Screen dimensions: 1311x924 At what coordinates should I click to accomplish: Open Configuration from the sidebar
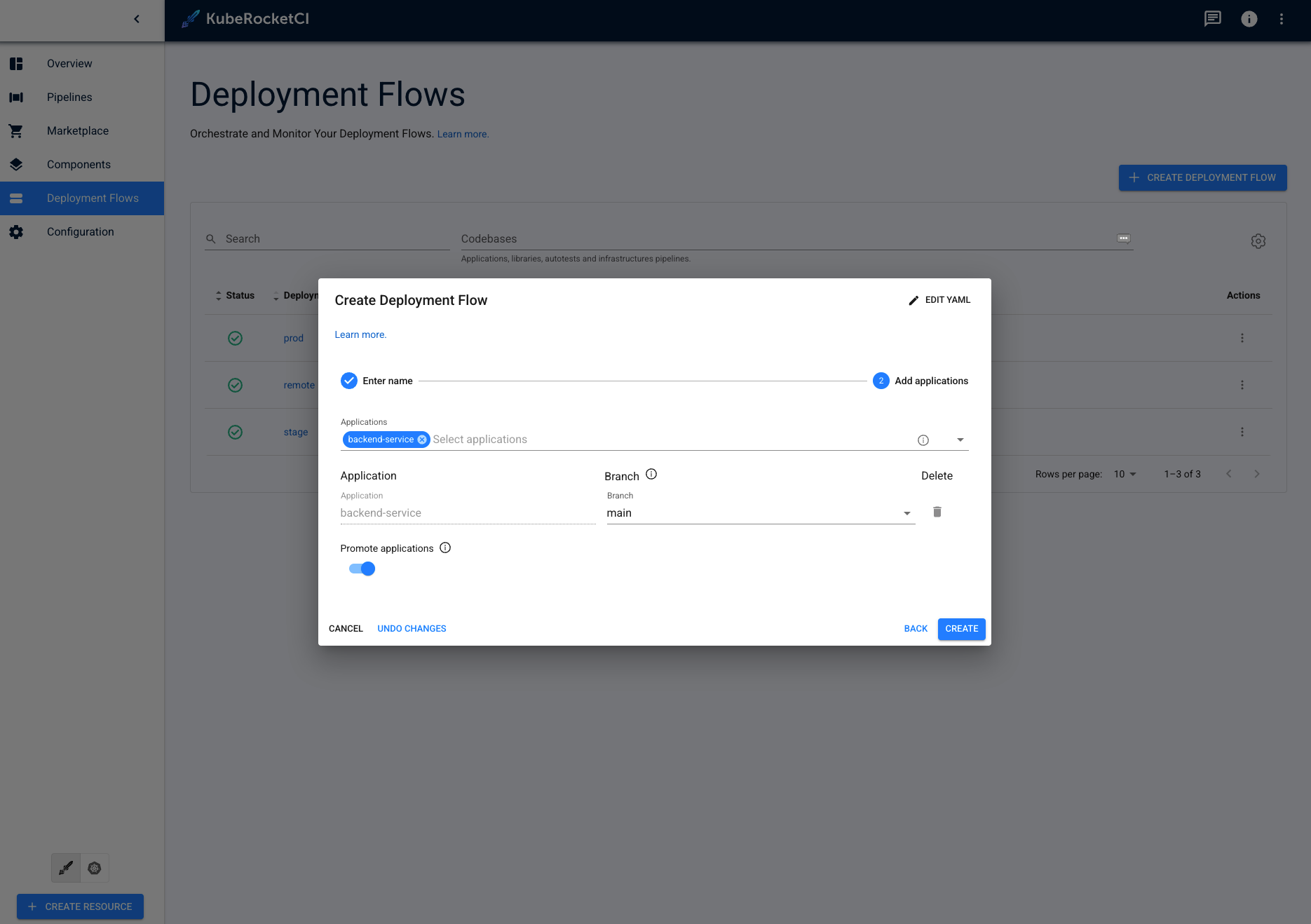81,231
